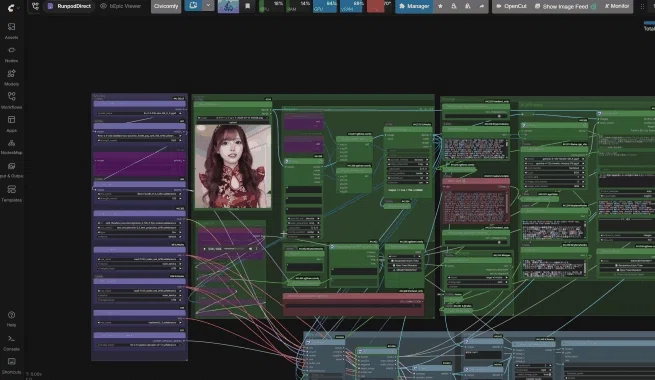The width and height of the screenshot is (655, 380).
Task: Expand the Apps sidebar panel
Action: (x=11, y=124)
